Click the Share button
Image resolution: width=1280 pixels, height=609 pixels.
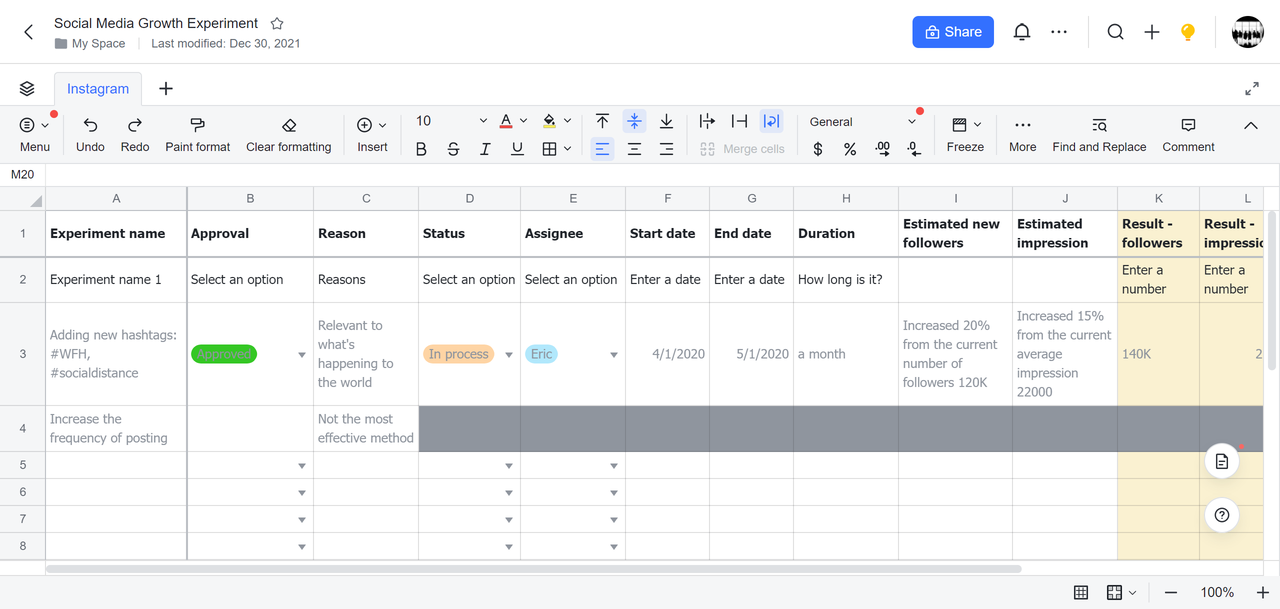click(952, 32)
